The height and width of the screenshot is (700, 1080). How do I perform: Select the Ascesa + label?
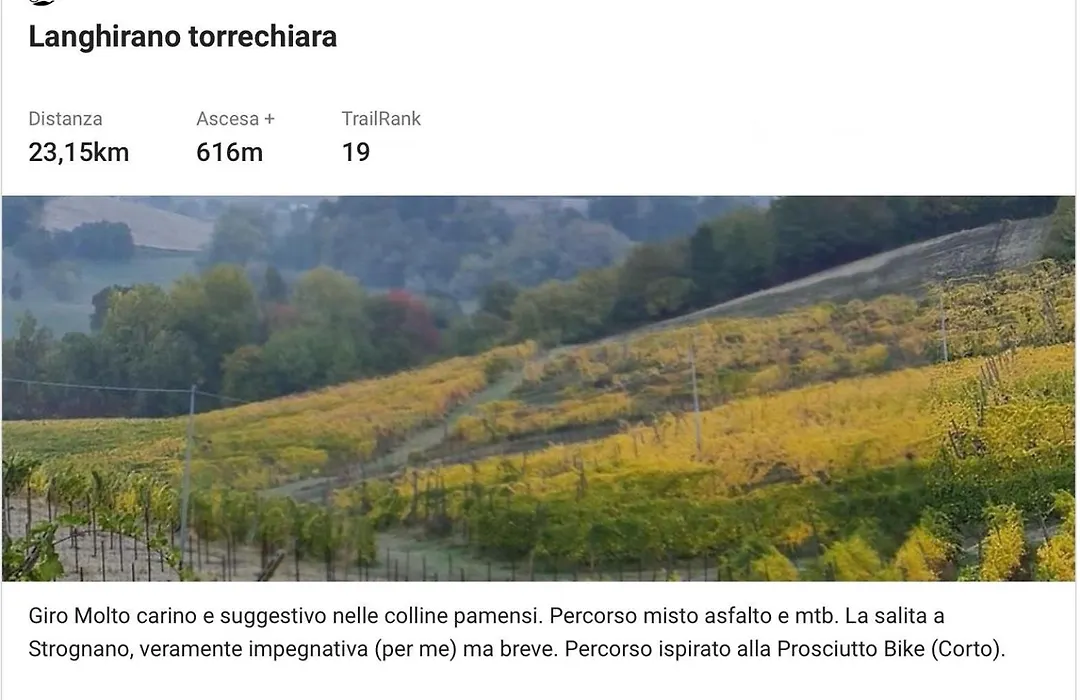236,119
